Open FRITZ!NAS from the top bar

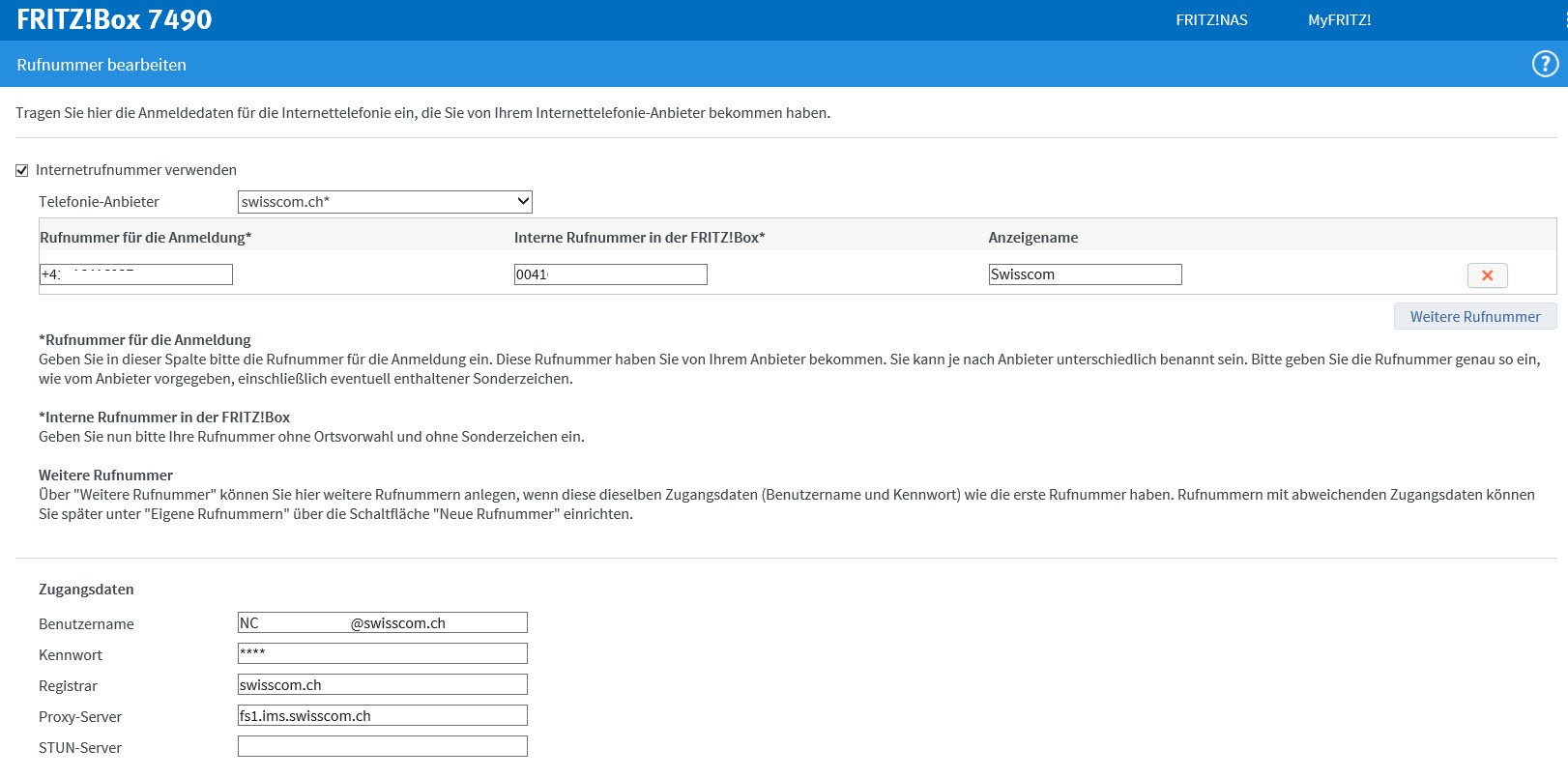click(x=1211, y=20)
